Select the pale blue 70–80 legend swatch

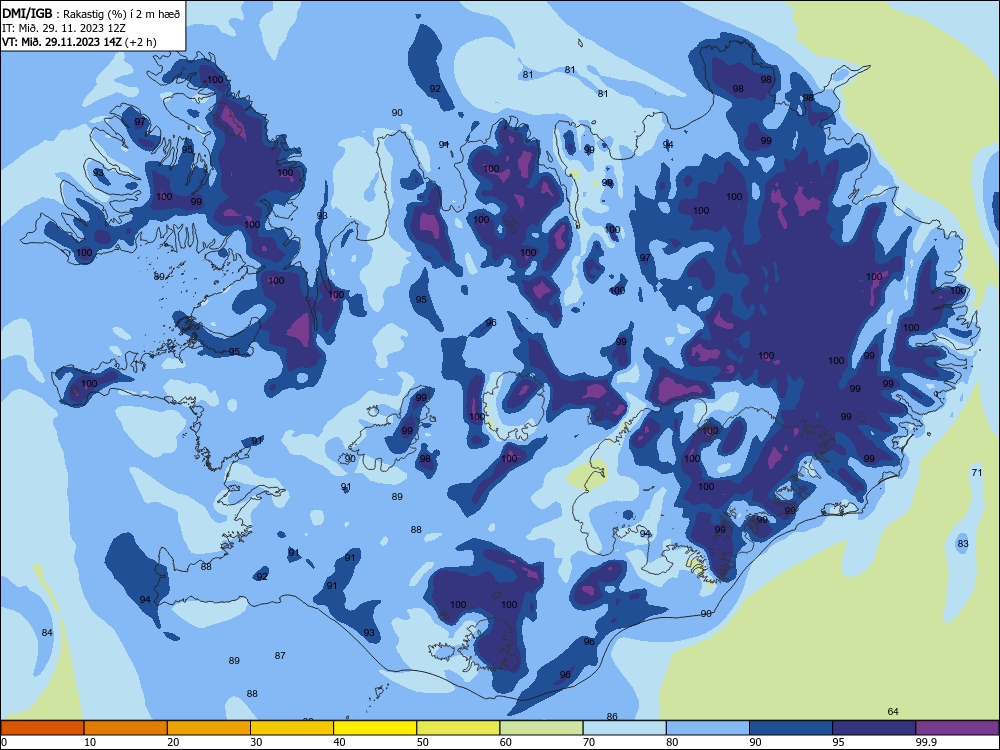click(625, 728)
